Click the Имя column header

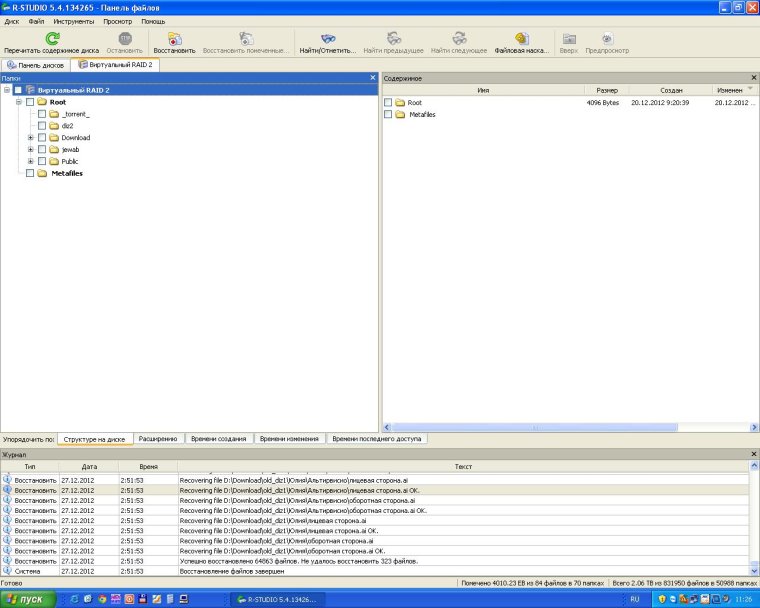coord(483,90)
